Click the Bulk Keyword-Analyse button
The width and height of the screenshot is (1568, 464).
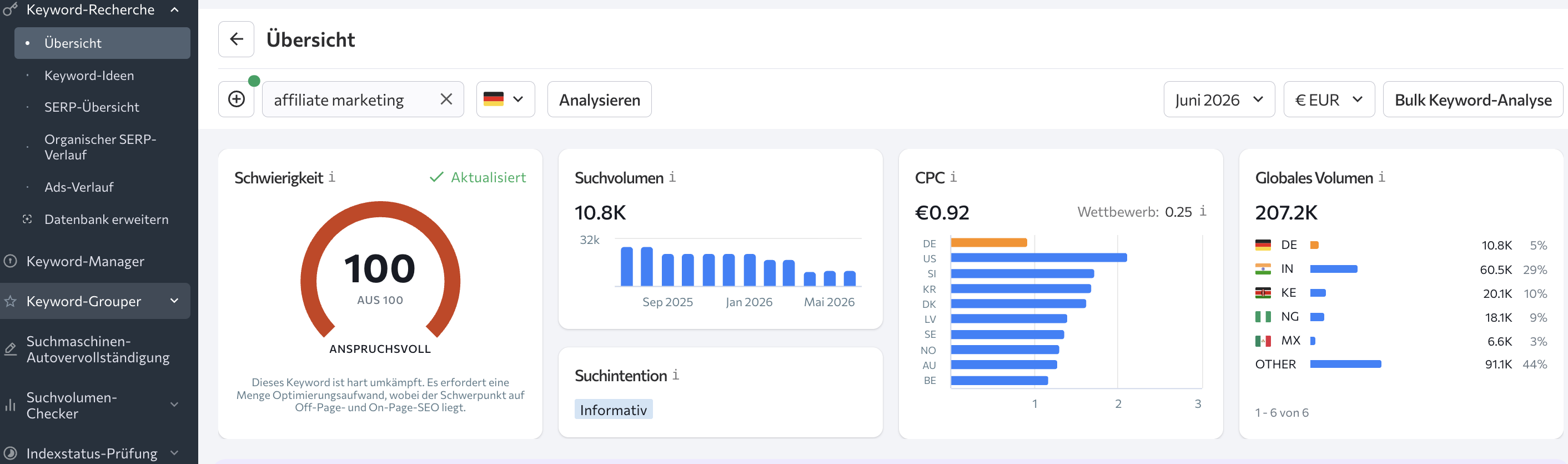(x=1473, y=99)
